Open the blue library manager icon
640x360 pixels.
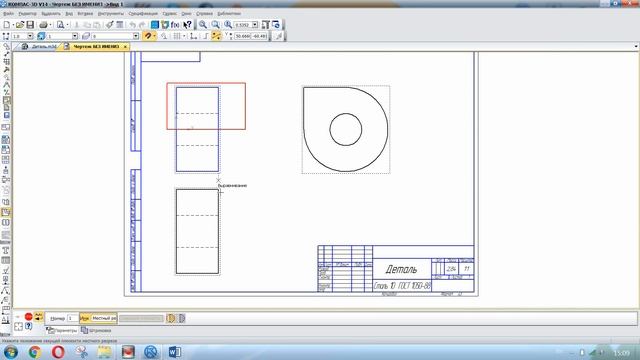point(155,25)
